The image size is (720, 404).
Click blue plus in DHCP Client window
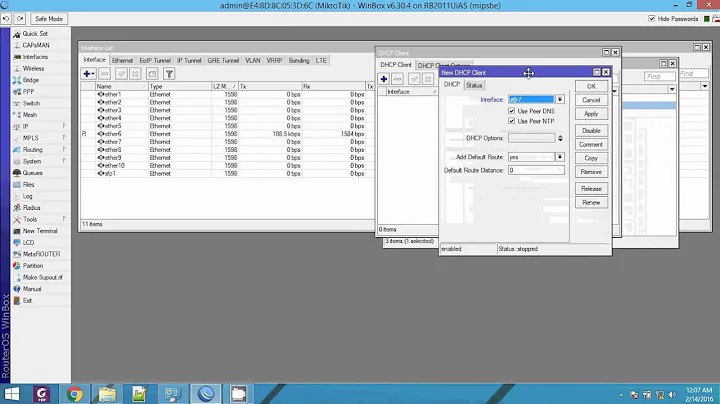click(384, 79)
